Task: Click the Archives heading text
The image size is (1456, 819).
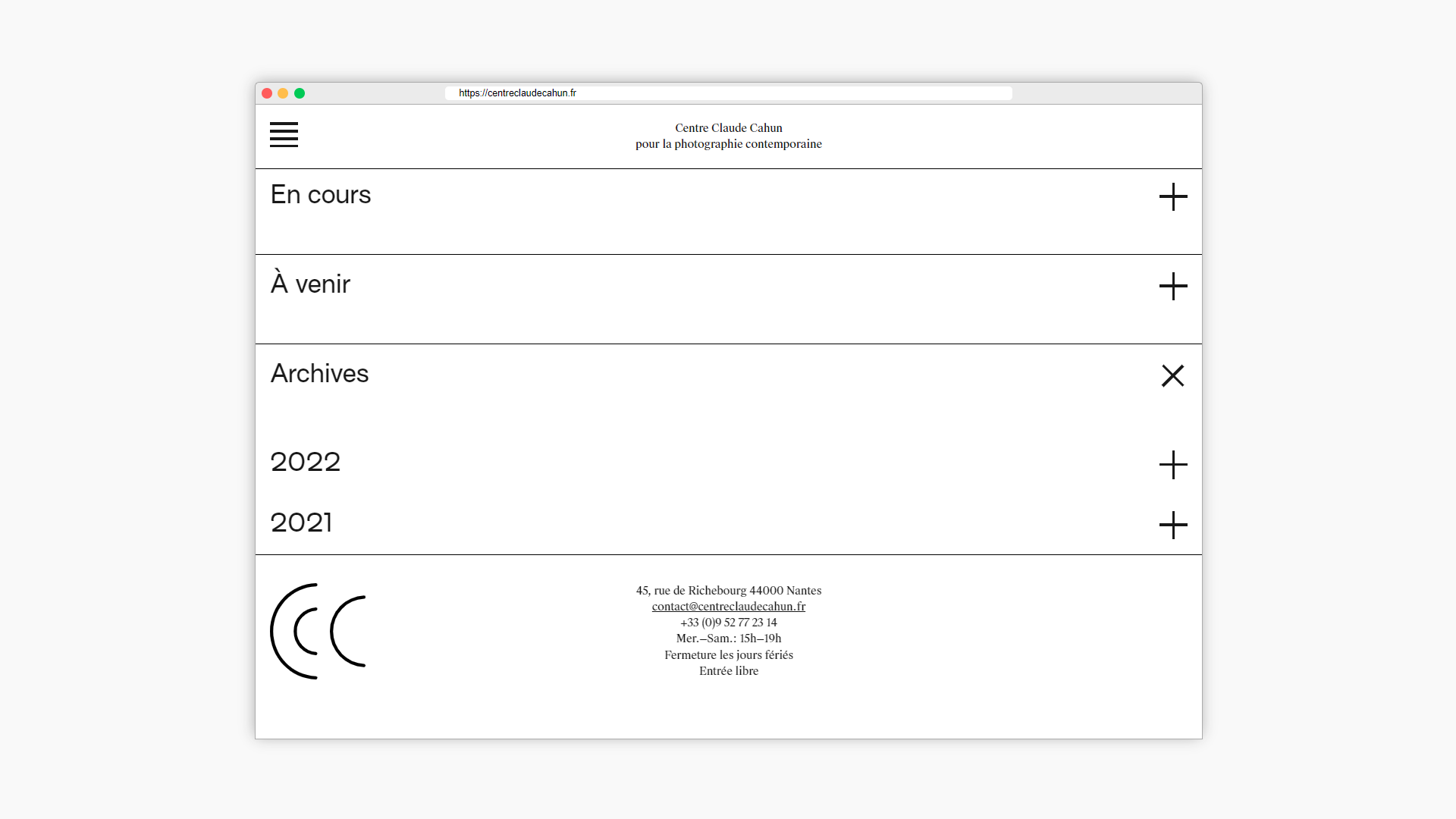Action: (x=319, y=374)
